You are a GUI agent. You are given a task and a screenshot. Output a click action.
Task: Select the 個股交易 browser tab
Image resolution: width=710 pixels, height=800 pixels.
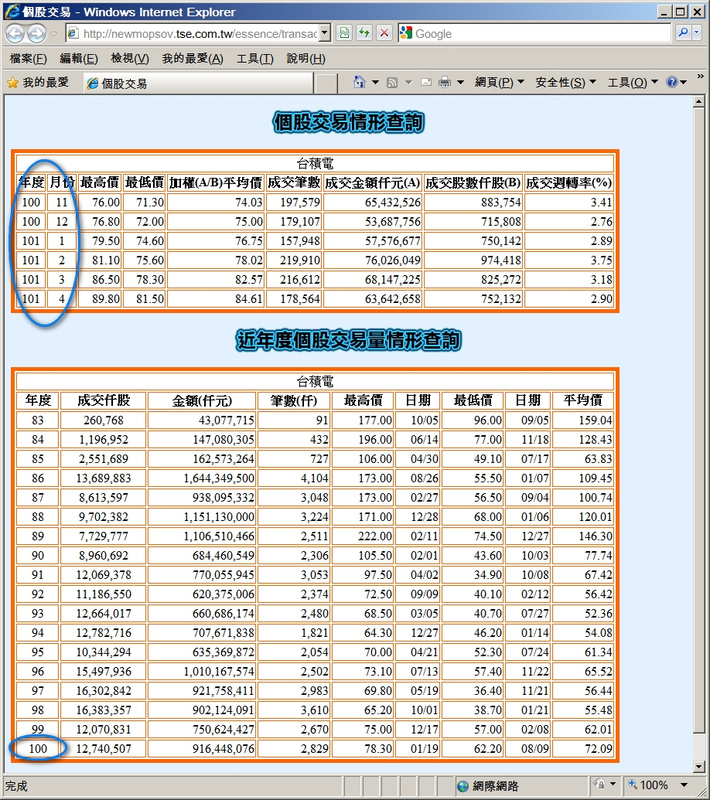pyautogui.click(x=198, y=83)
